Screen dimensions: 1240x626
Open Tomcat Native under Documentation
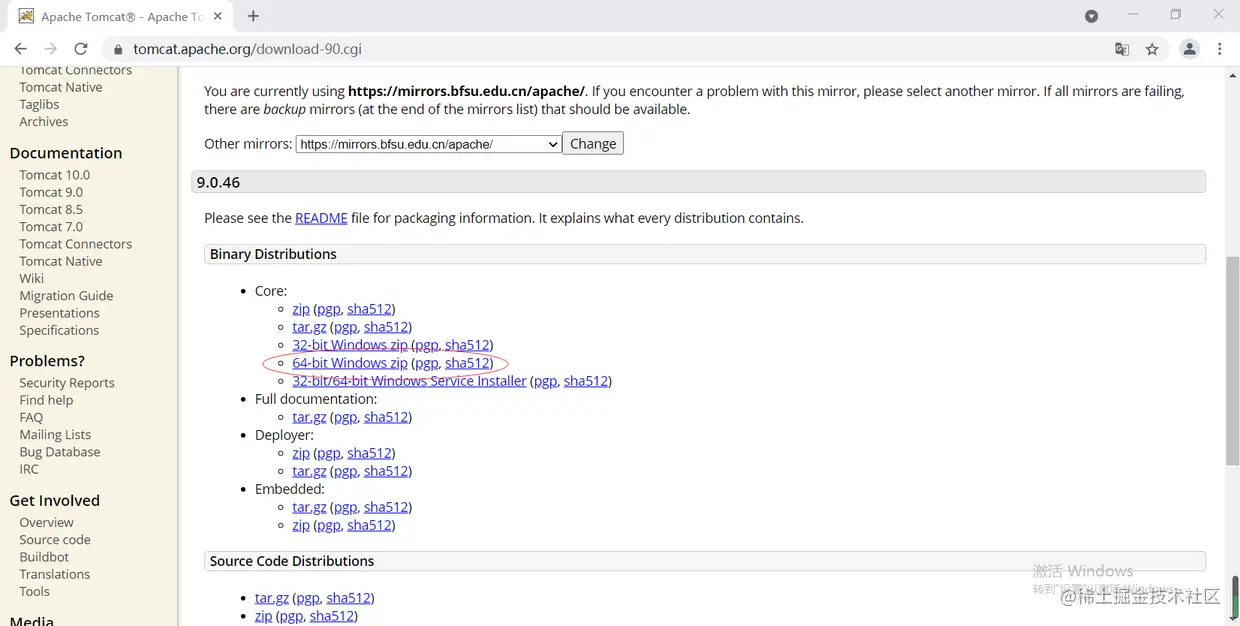coord(61,261)
